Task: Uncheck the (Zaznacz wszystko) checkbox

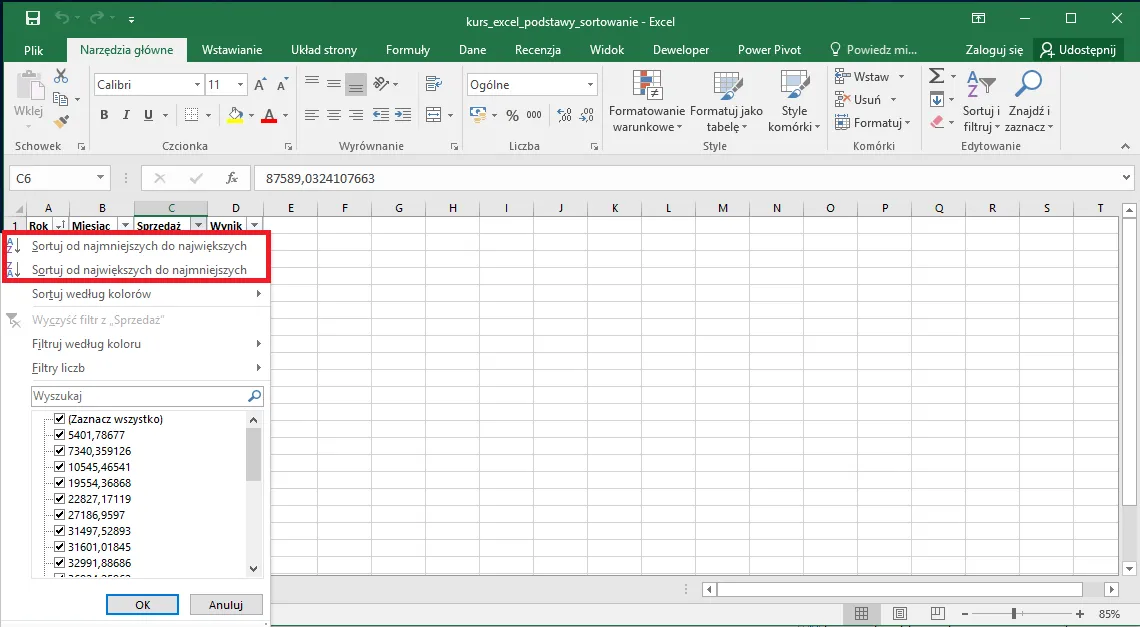Action: [60, 419]
